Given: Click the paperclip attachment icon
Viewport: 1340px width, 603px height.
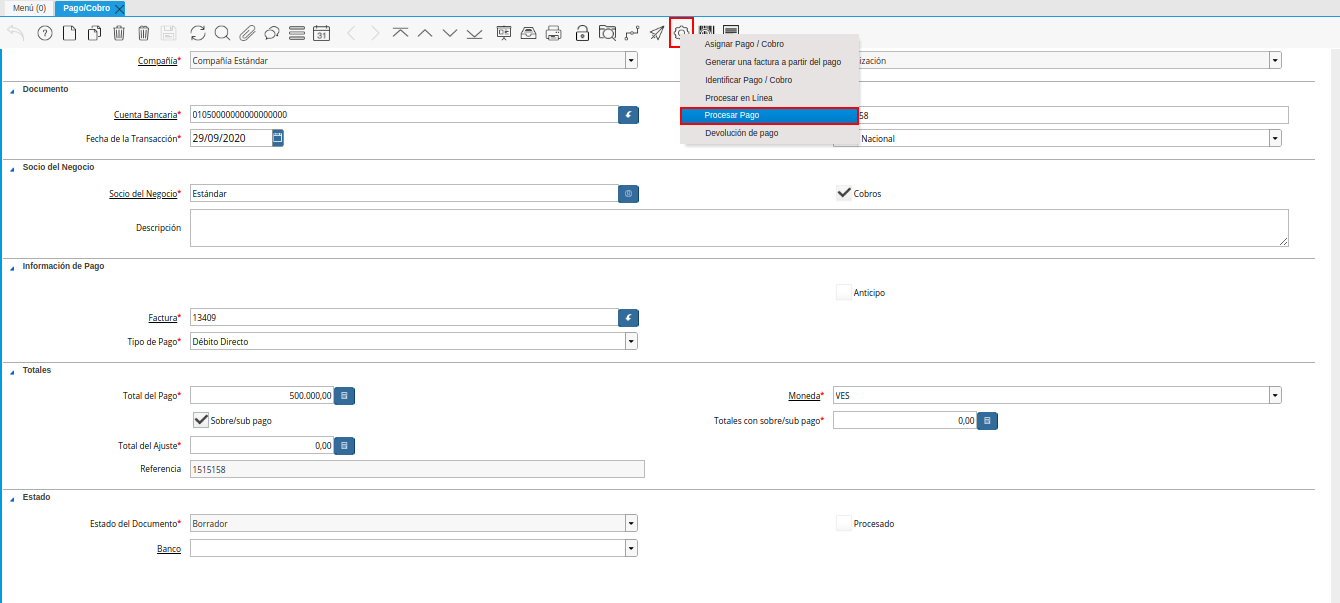Looking at the screenshot, I should [247, 33].
